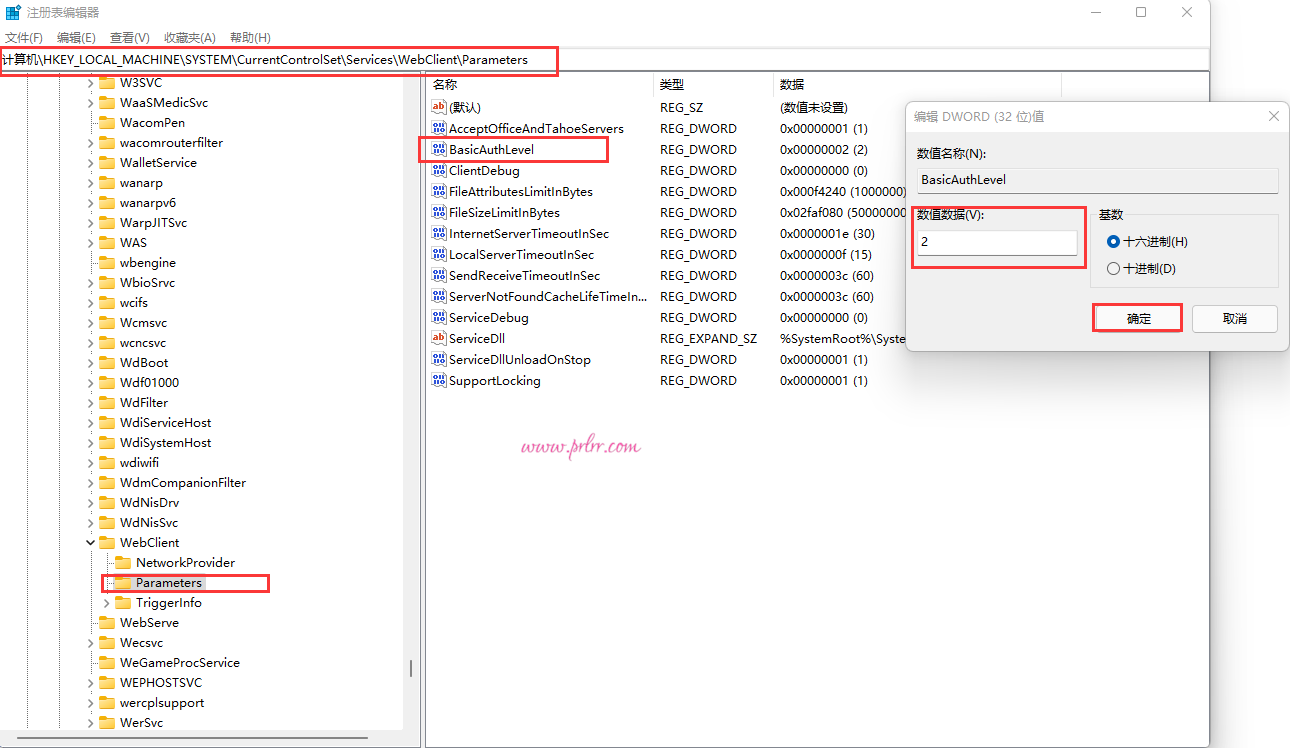This screenshot has width=1290, height=748.
Task: Click the Parameters folder icon in tree
Action: pyautogui.click(x=123, y=583)
